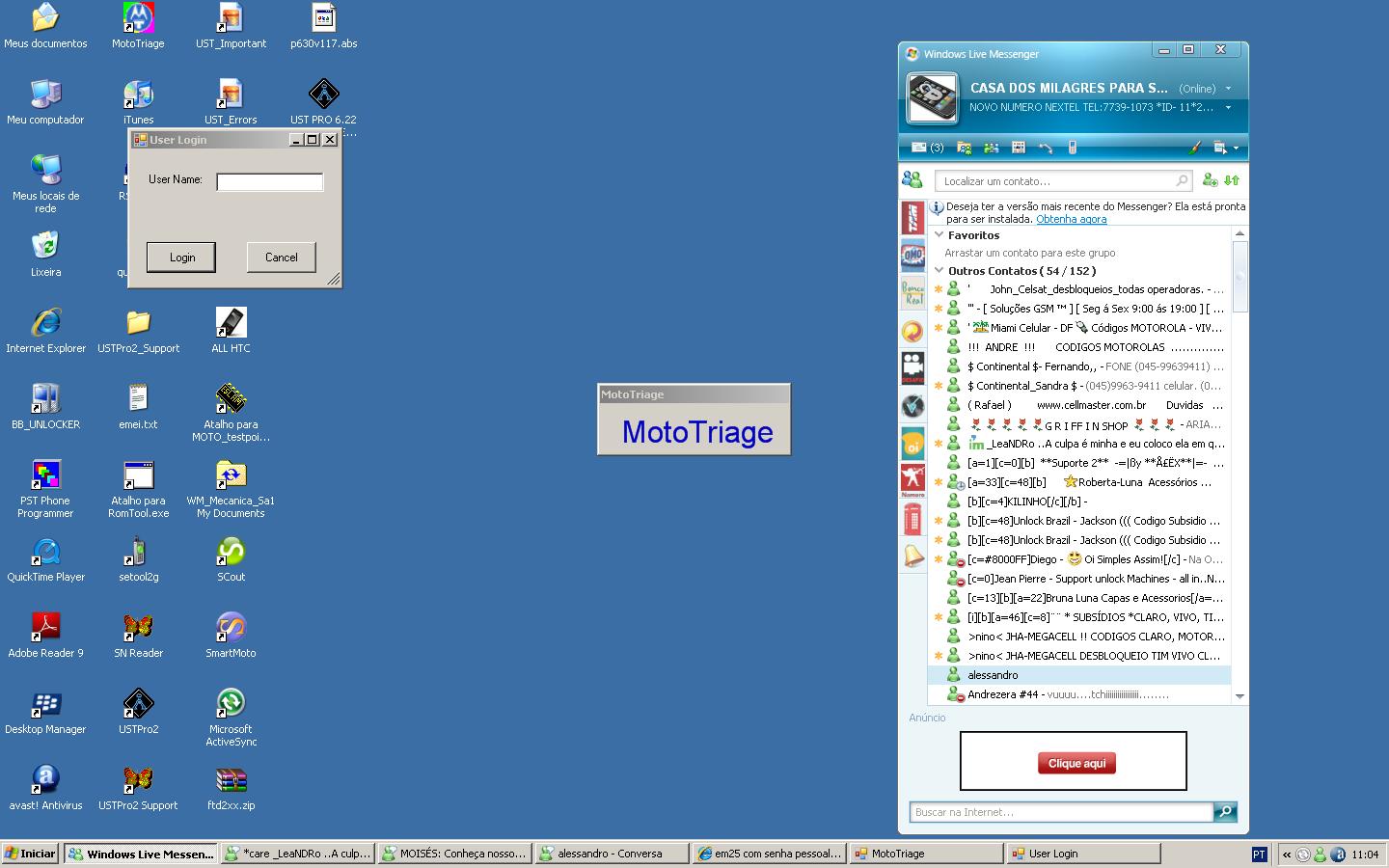Click the MotoTriage splash window
1389x868 pixels.
tap(694, 420)
